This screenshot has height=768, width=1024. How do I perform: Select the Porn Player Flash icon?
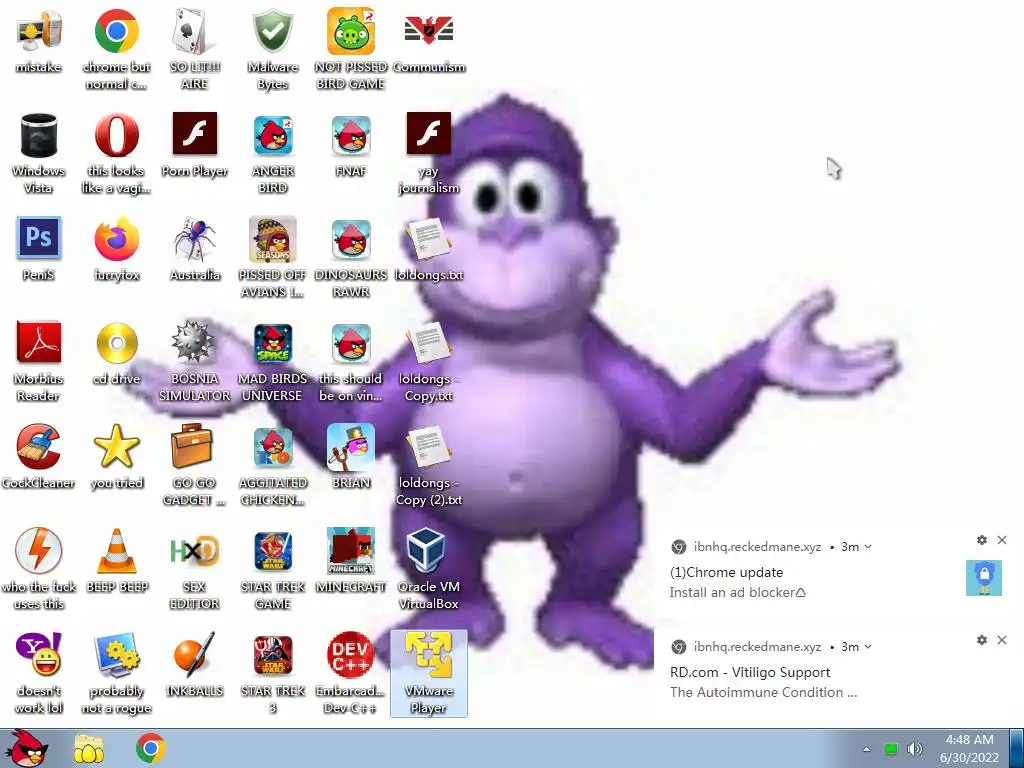pyautogui.click(x=195, y=145)
